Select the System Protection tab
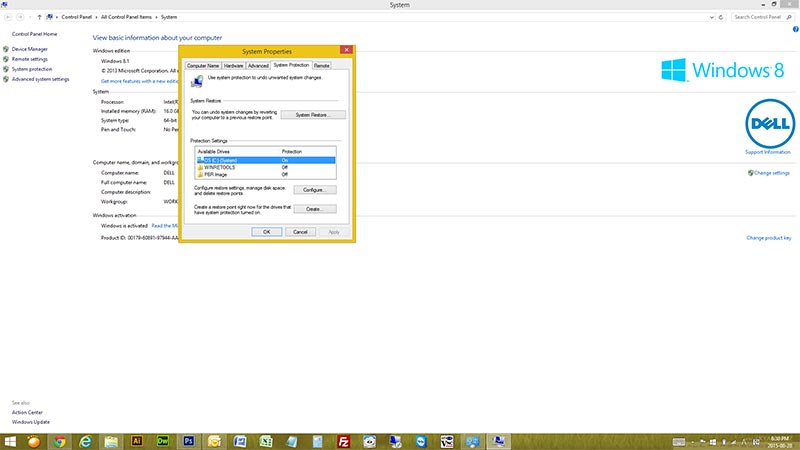 click(x=291, y=65)
